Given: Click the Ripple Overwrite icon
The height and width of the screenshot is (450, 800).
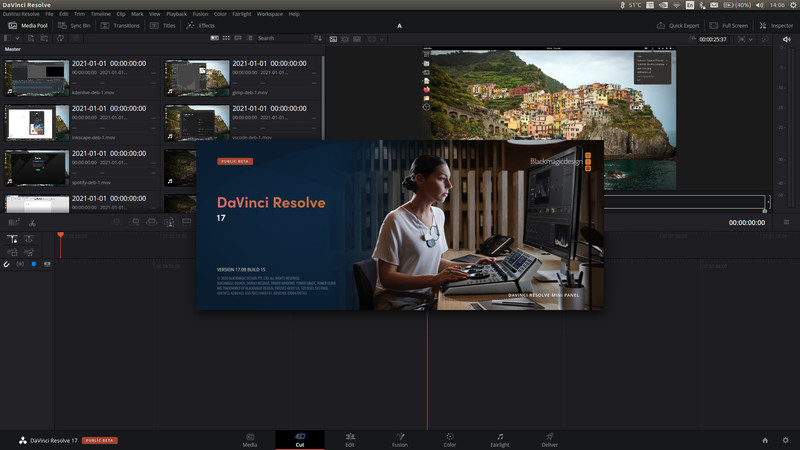Looking at the screenshot, I should tap(152, 222).
